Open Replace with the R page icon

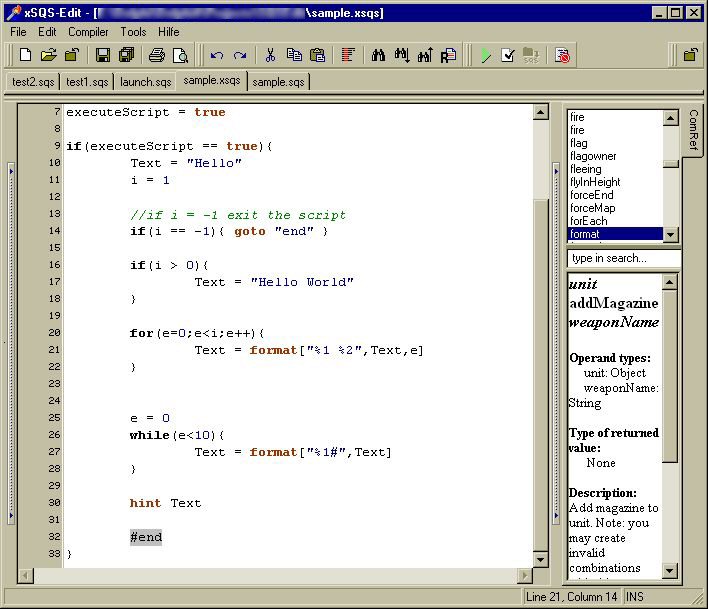(x=449, y=56)
